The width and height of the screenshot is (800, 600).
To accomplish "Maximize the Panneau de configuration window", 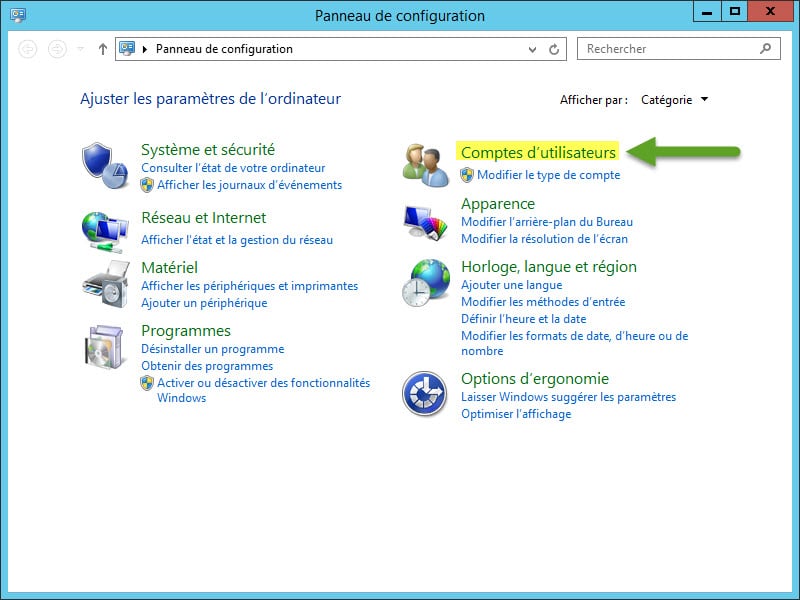I will point(734,12).
